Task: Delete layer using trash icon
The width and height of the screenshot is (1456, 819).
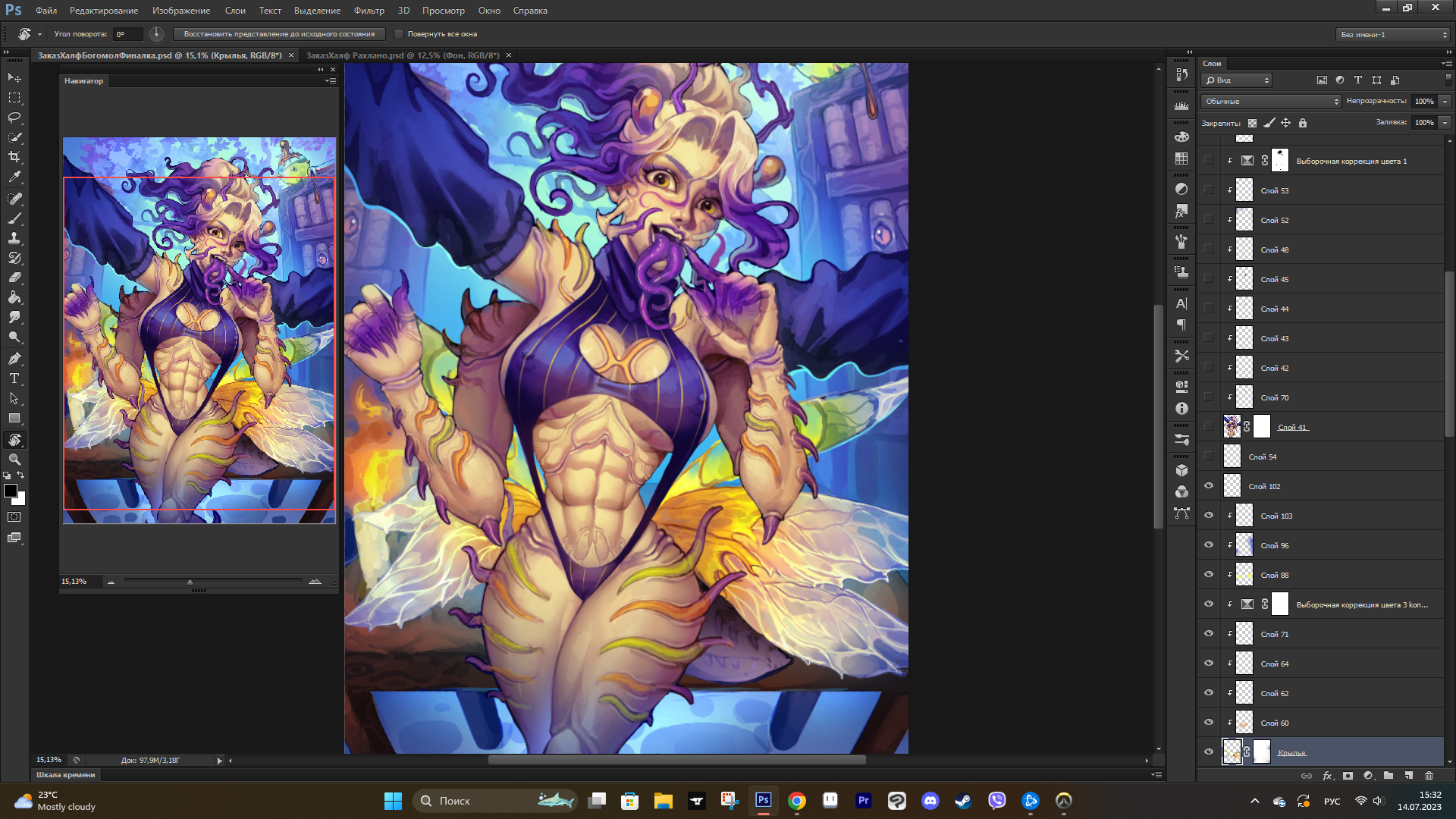Action: pyautogui.click(x=1429, y=776)
